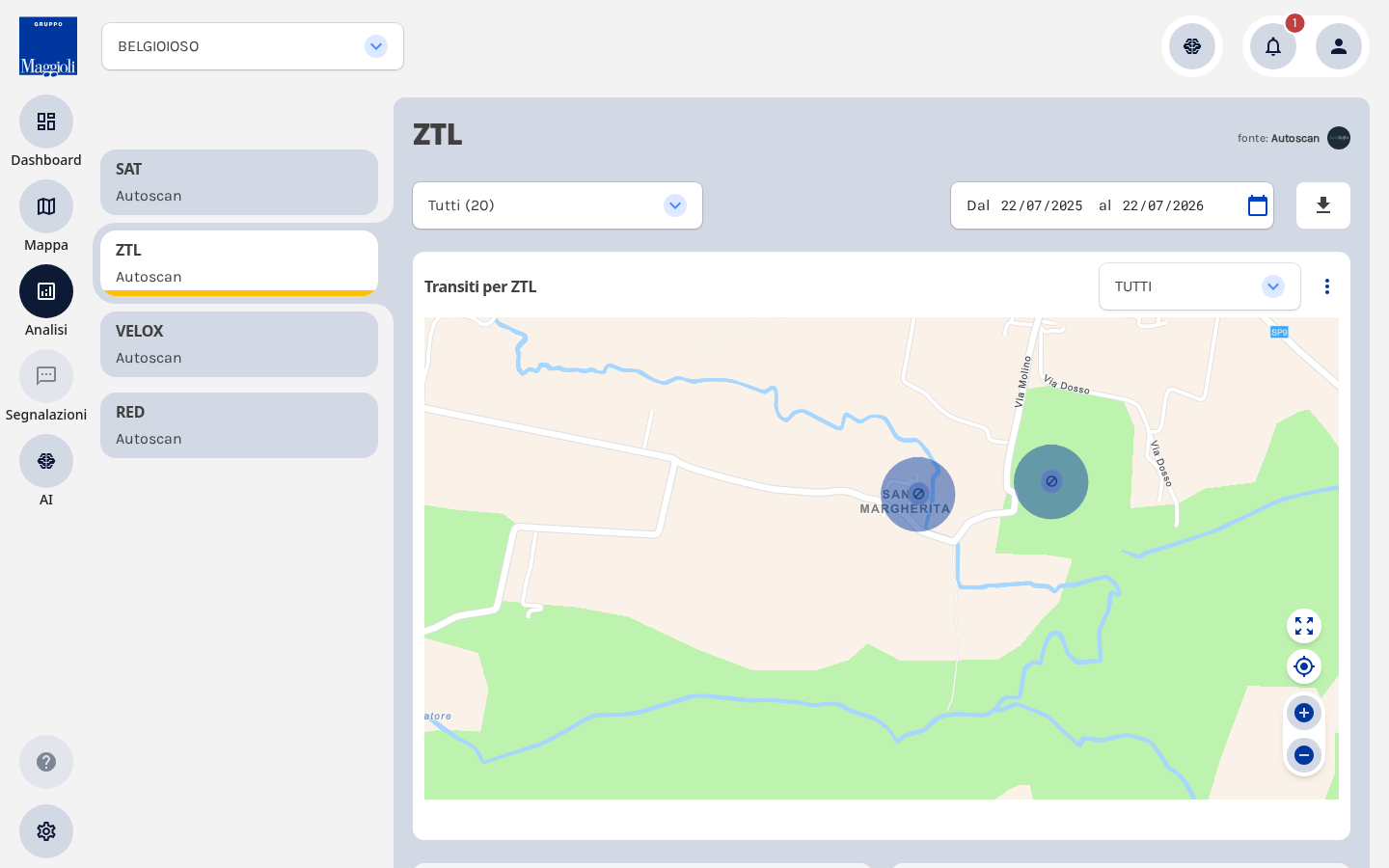
Task: Open the Mappa view
Action: click(46, 206)
